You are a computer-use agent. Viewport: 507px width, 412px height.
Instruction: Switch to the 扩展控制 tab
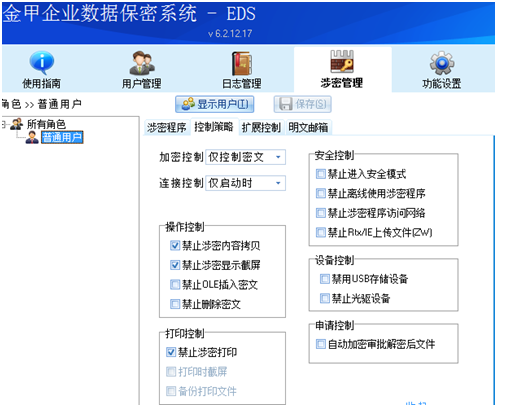(x=261, y=127)
